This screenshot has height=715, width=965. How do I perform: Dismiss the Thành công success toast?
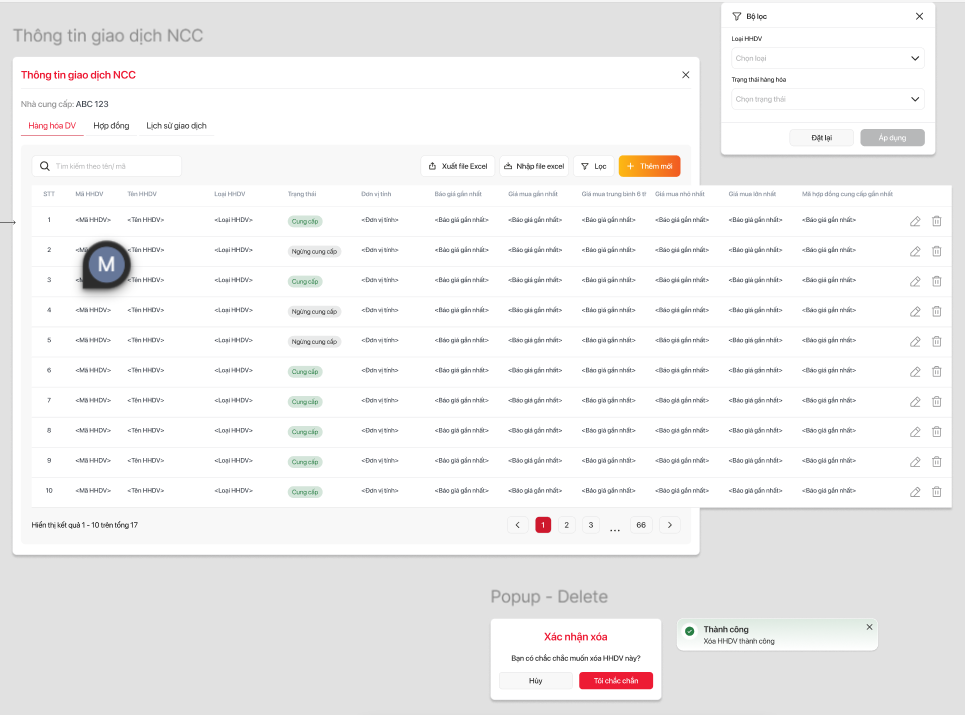pos(869,627)
